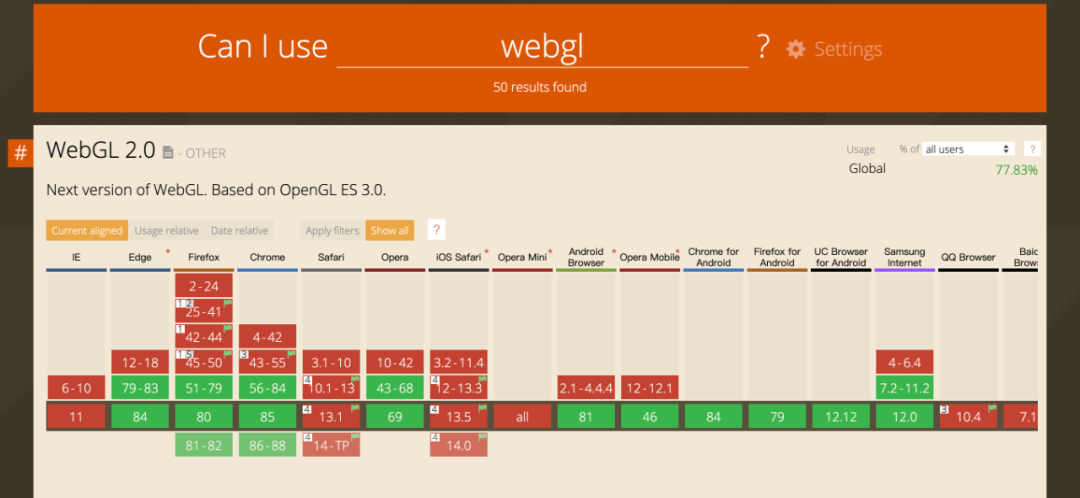Image resolution: width=1080 pixels, height=498 pixels.
Task: Click the Opera Mobile column header
Action: (650, 258)
